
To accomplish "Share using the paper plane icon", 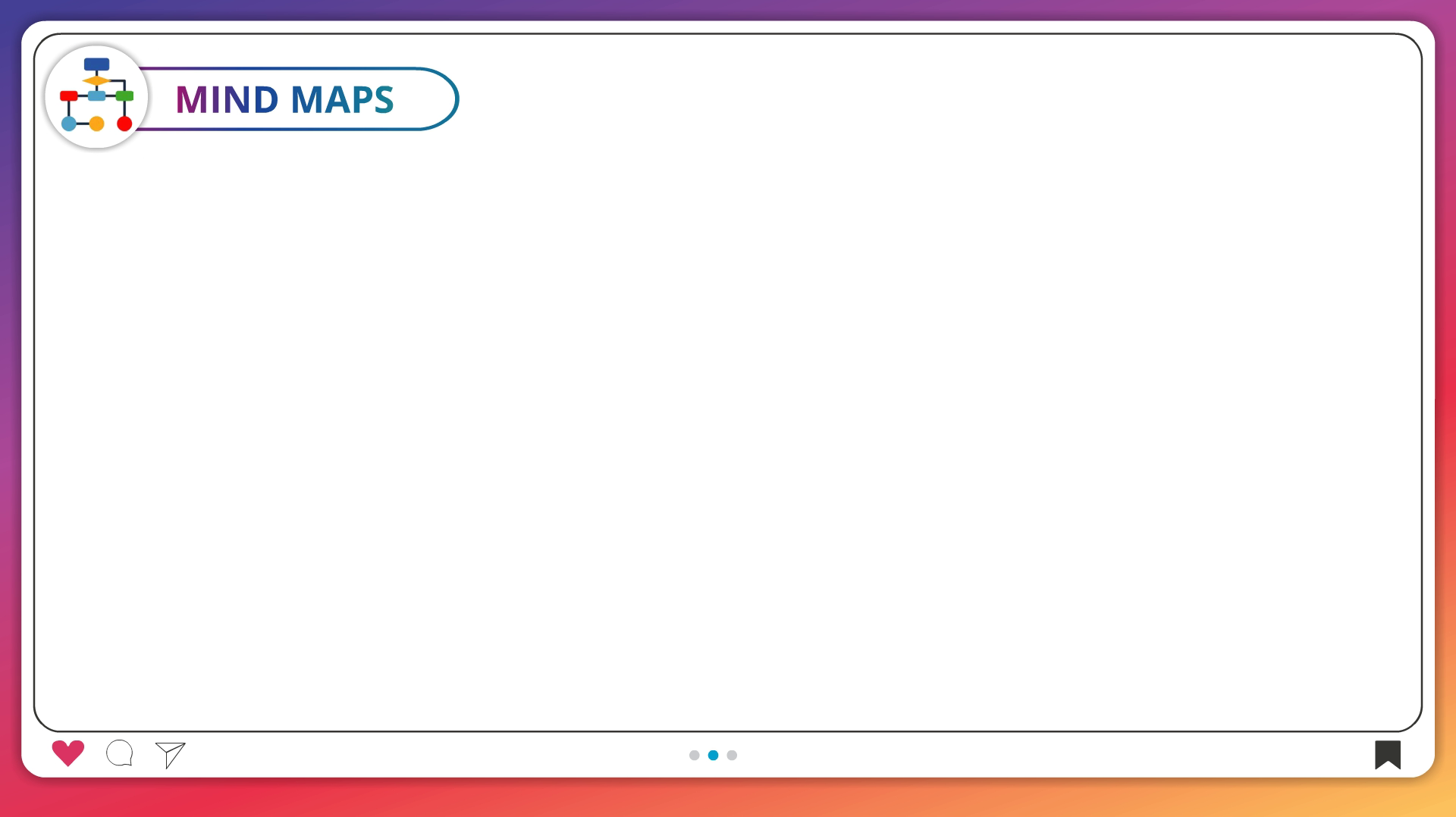I will click(171, 754).
